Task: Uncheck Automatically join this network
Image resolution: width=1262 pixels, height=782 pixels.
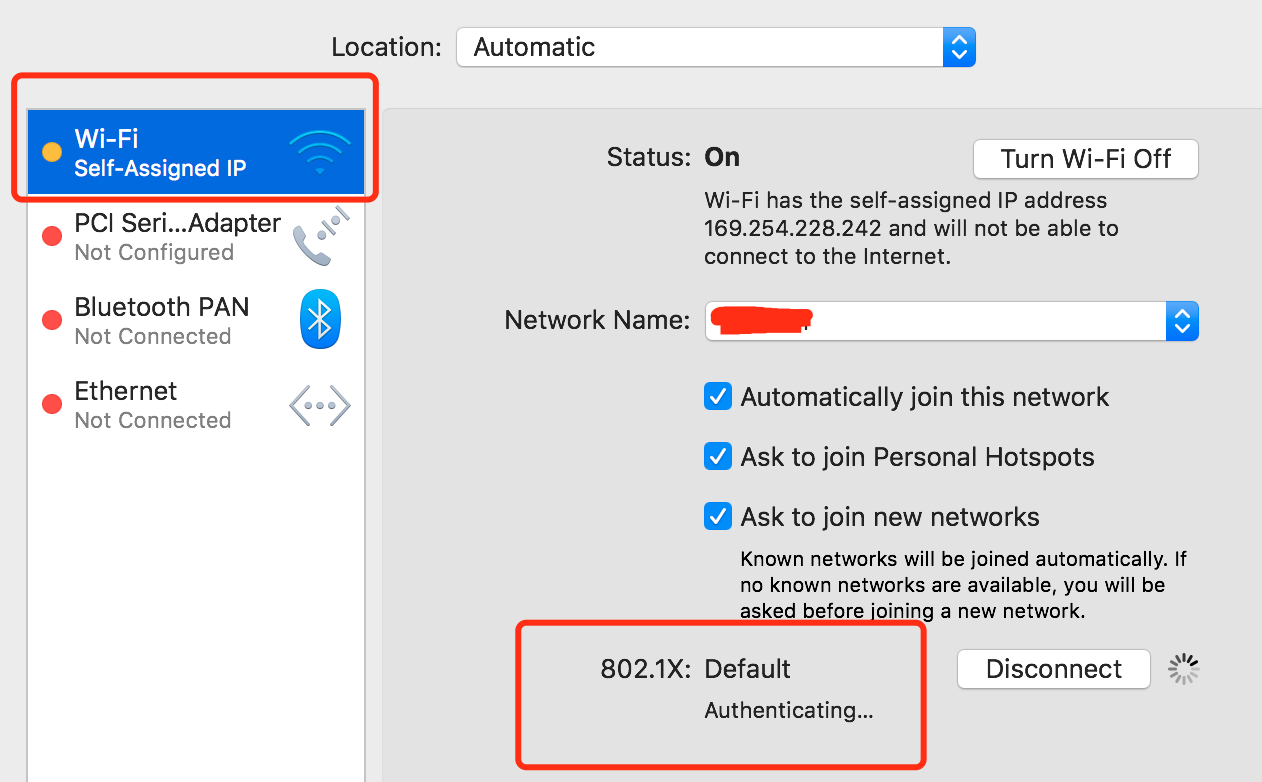Action: (x=717, y=396)
